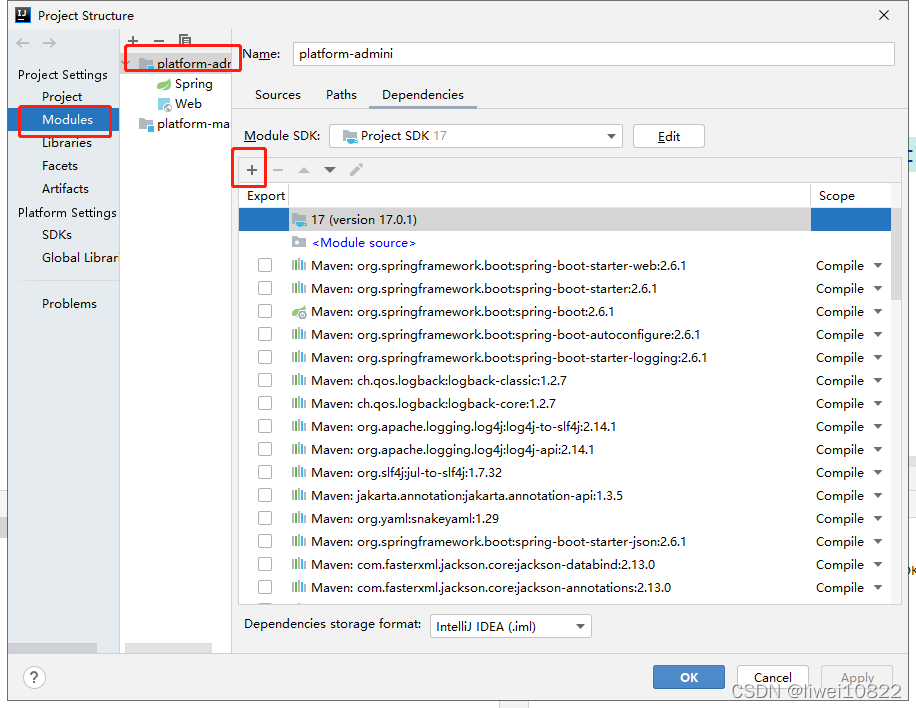Screen dimensions: 916x708
Task: Click the Spring icon of spring-boot:2.6.1 dependency
Action: point(299,312)
